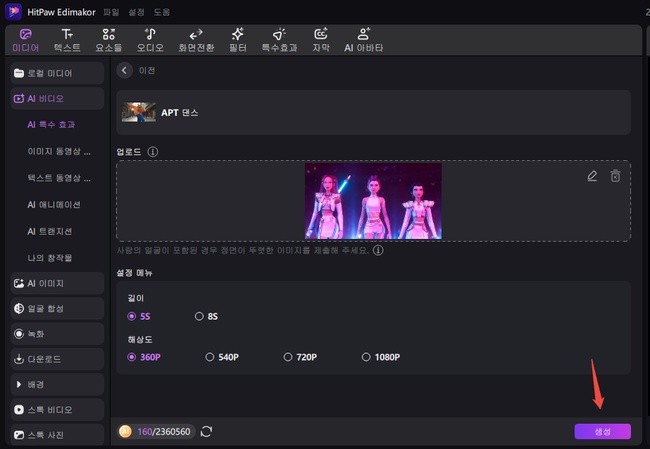Open AI 트랜지션 sub-item
Image resolution: width=650 pixels, height=449 pixels.
pyautogui.click(x=50, y=231)
